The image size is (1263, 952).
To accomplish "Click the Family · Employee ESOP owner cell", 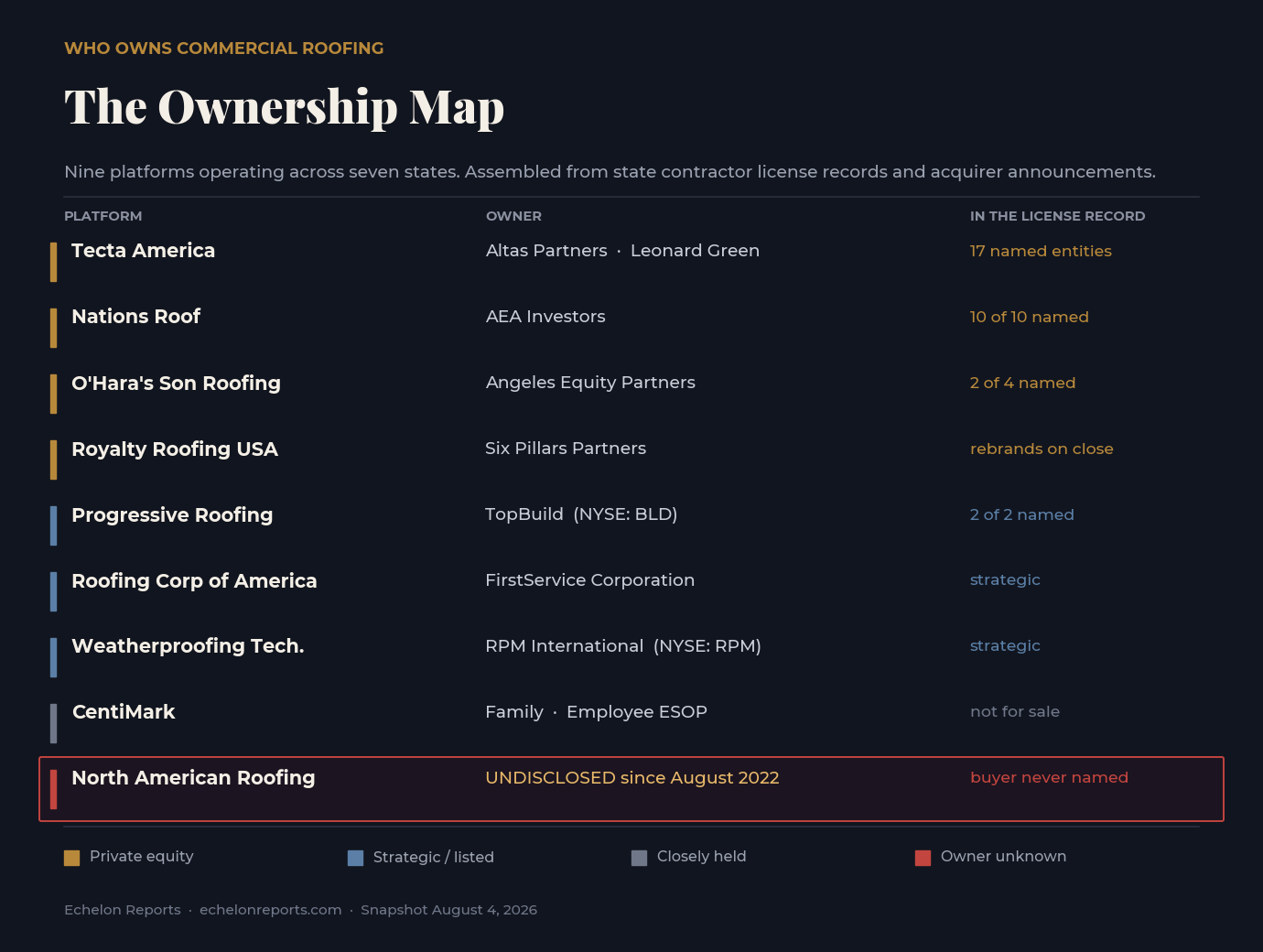I will coord(596,712).
